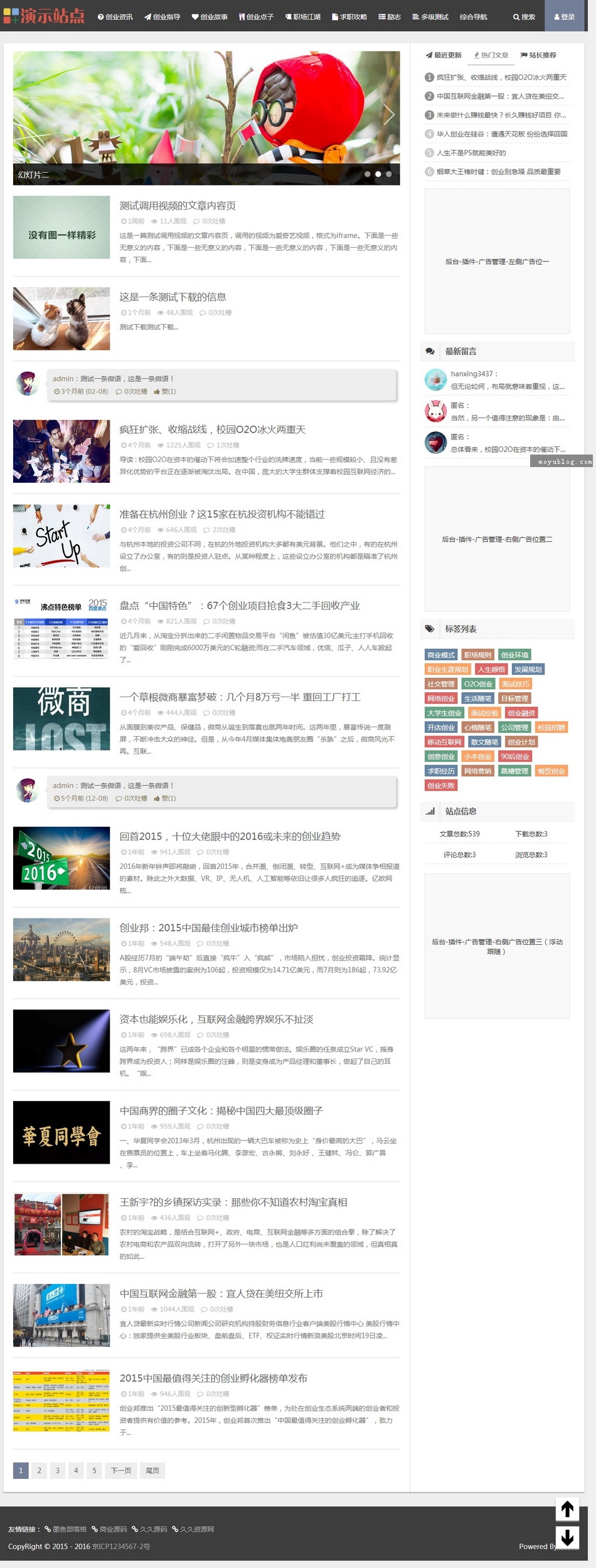Switch to the 热门文章 tab

[491, 55]
